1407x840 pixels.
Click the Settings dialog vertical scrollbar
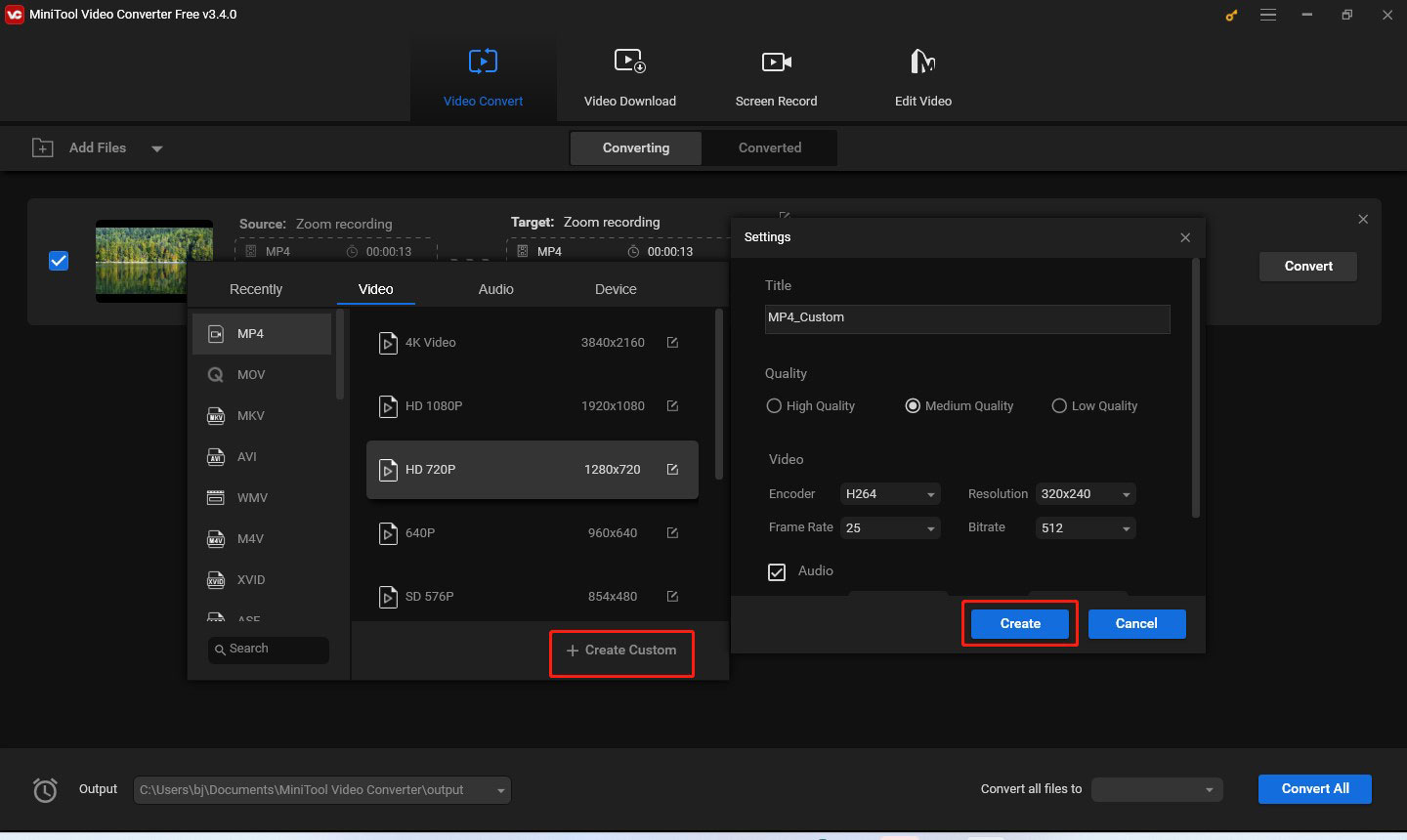tap(1195, 387)
